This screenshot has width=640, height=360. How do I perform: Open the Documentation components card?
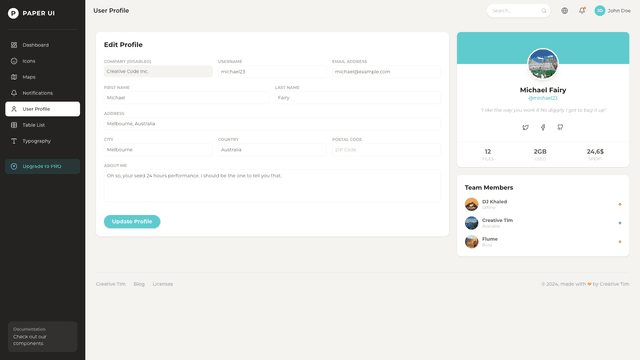pyautogui.click(x=42, y=336)
